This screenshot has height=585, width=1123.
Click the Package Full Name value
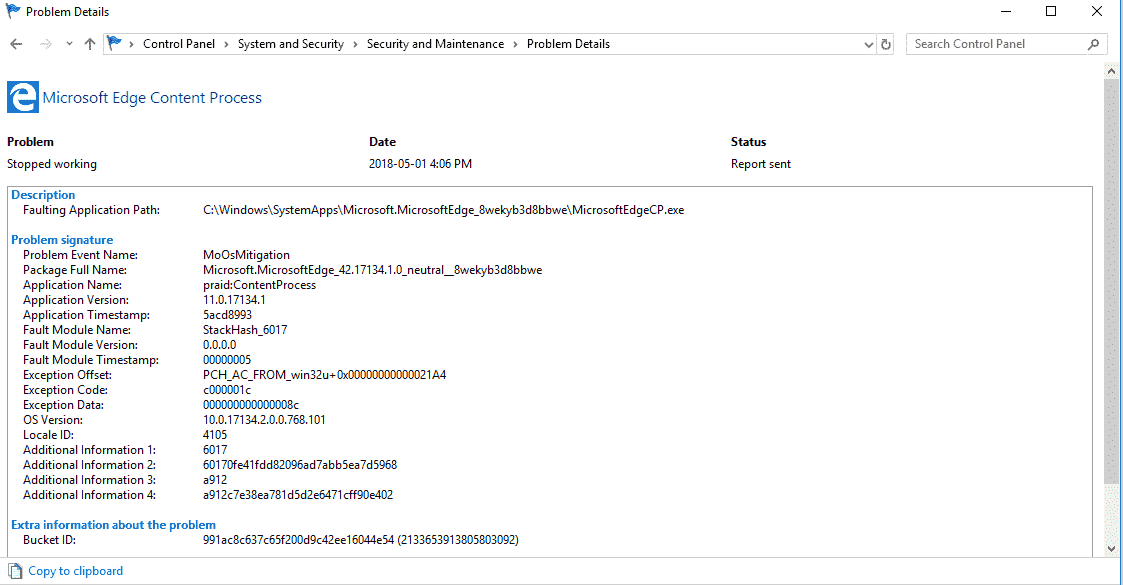click(372, 270)
